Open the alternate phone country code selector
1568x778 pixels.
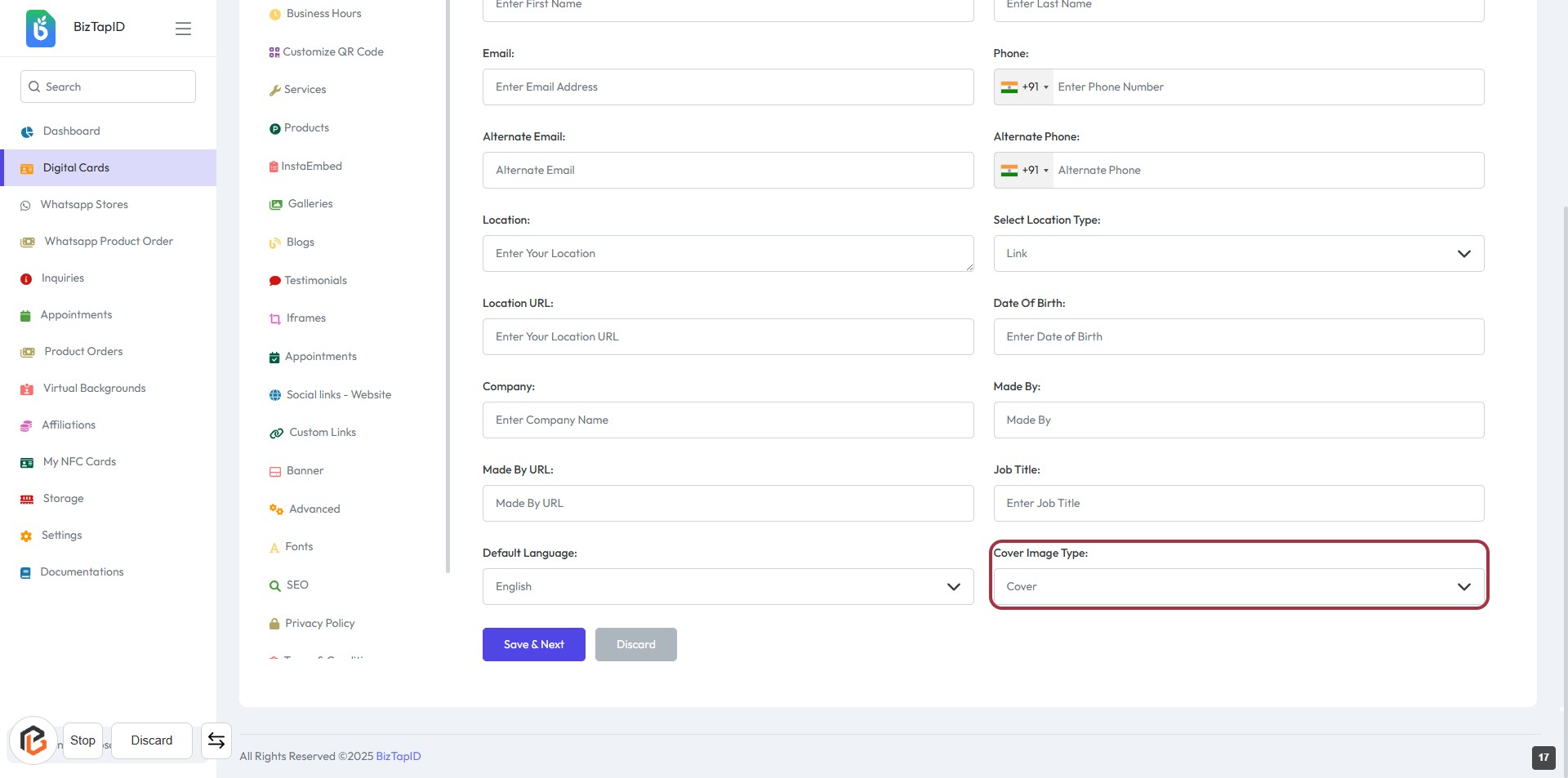[x=1024, y=171]
